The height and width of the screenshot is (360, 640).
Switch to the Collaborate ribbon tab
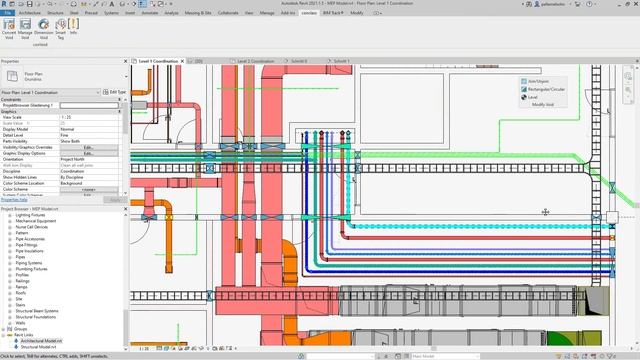coord(228,13)
